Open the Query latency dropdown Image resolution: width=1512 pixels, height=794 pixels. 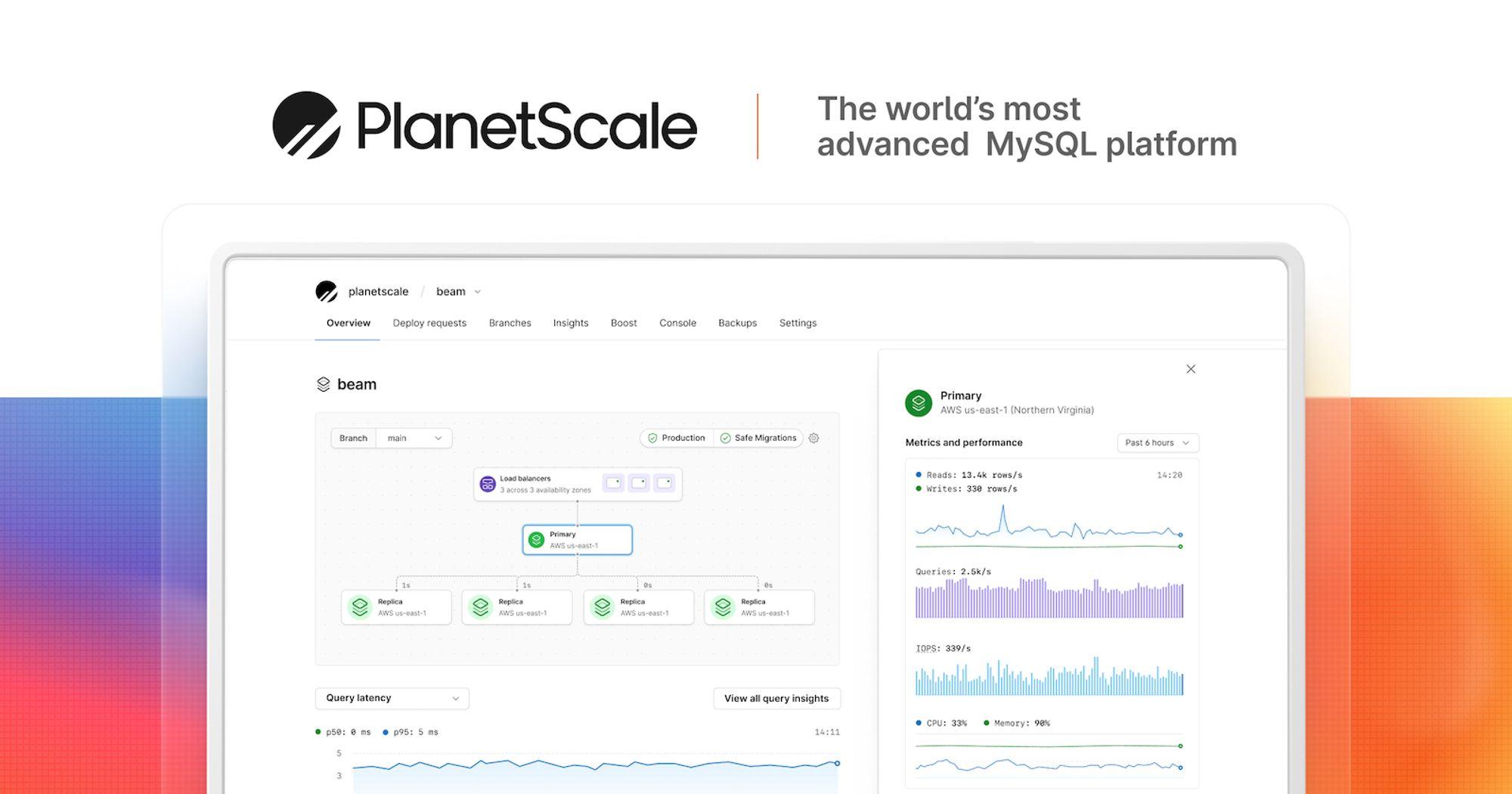[392, 698]
